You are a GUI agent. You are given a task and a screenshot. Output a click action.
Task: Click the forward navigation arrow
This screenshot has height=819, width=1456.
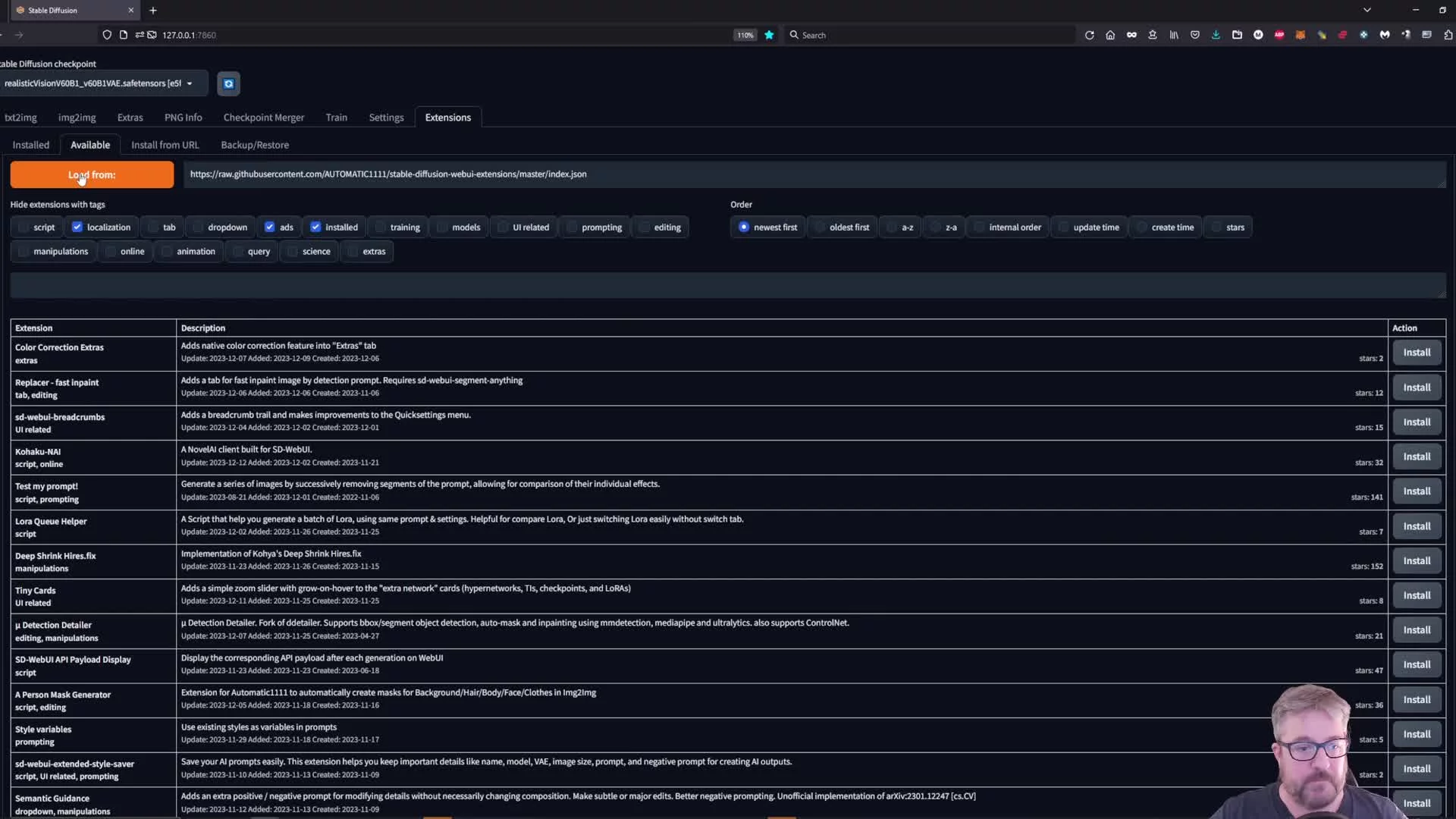tap(19, 35)
